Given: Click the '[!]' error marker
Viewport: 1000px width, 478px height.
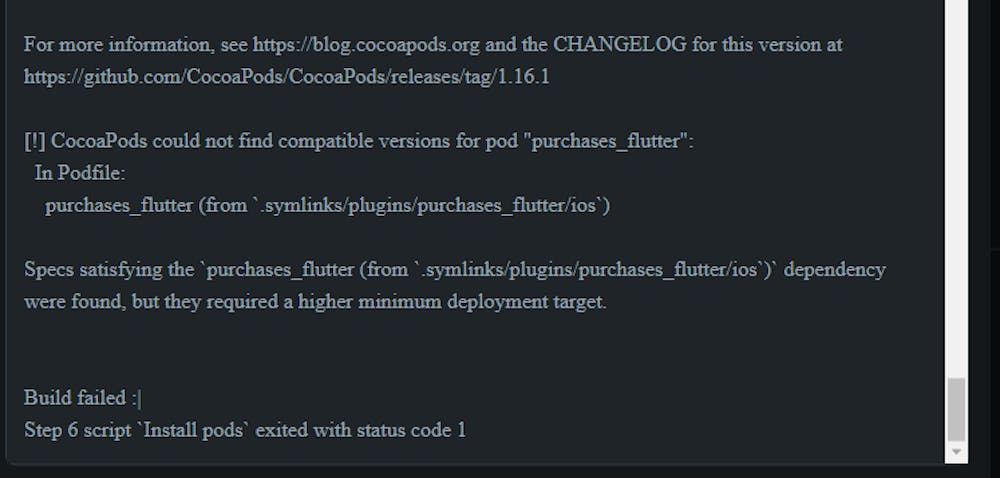Looking at the screenshot, I should (x=34, y=141).
